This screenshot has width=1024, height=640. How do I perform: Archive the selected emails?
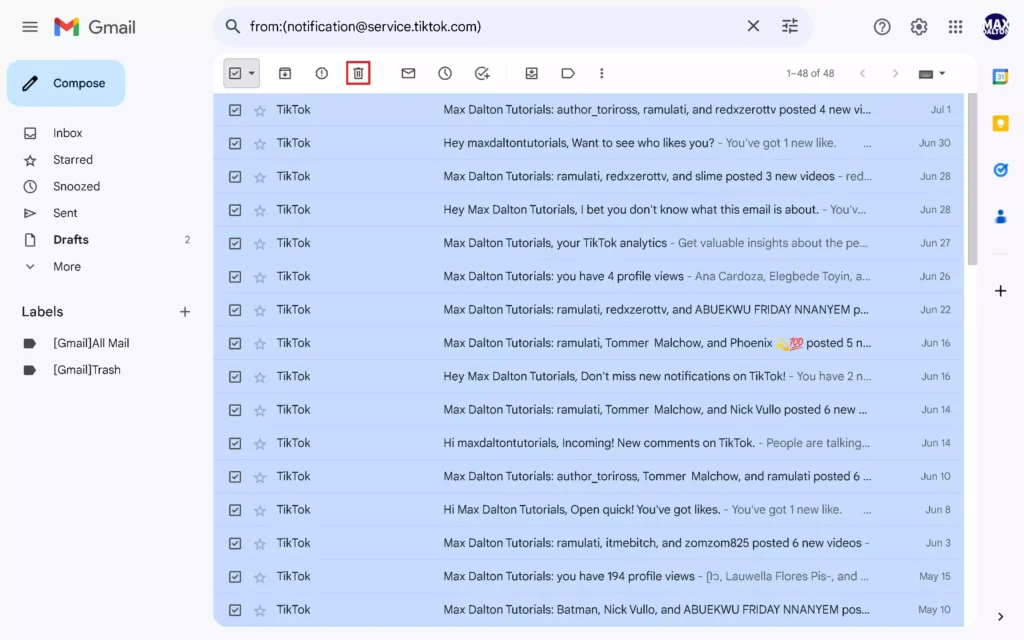click(x=285, y=73)
